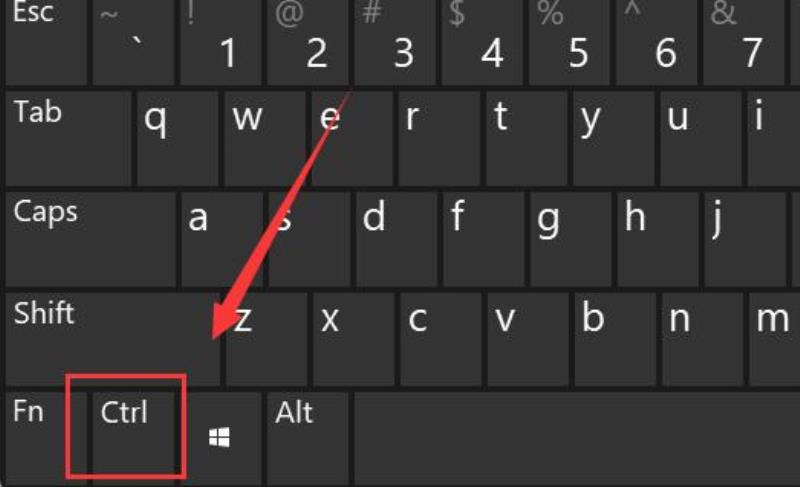
Task: Click the Windows logo key
Action: tap(221, 438)
